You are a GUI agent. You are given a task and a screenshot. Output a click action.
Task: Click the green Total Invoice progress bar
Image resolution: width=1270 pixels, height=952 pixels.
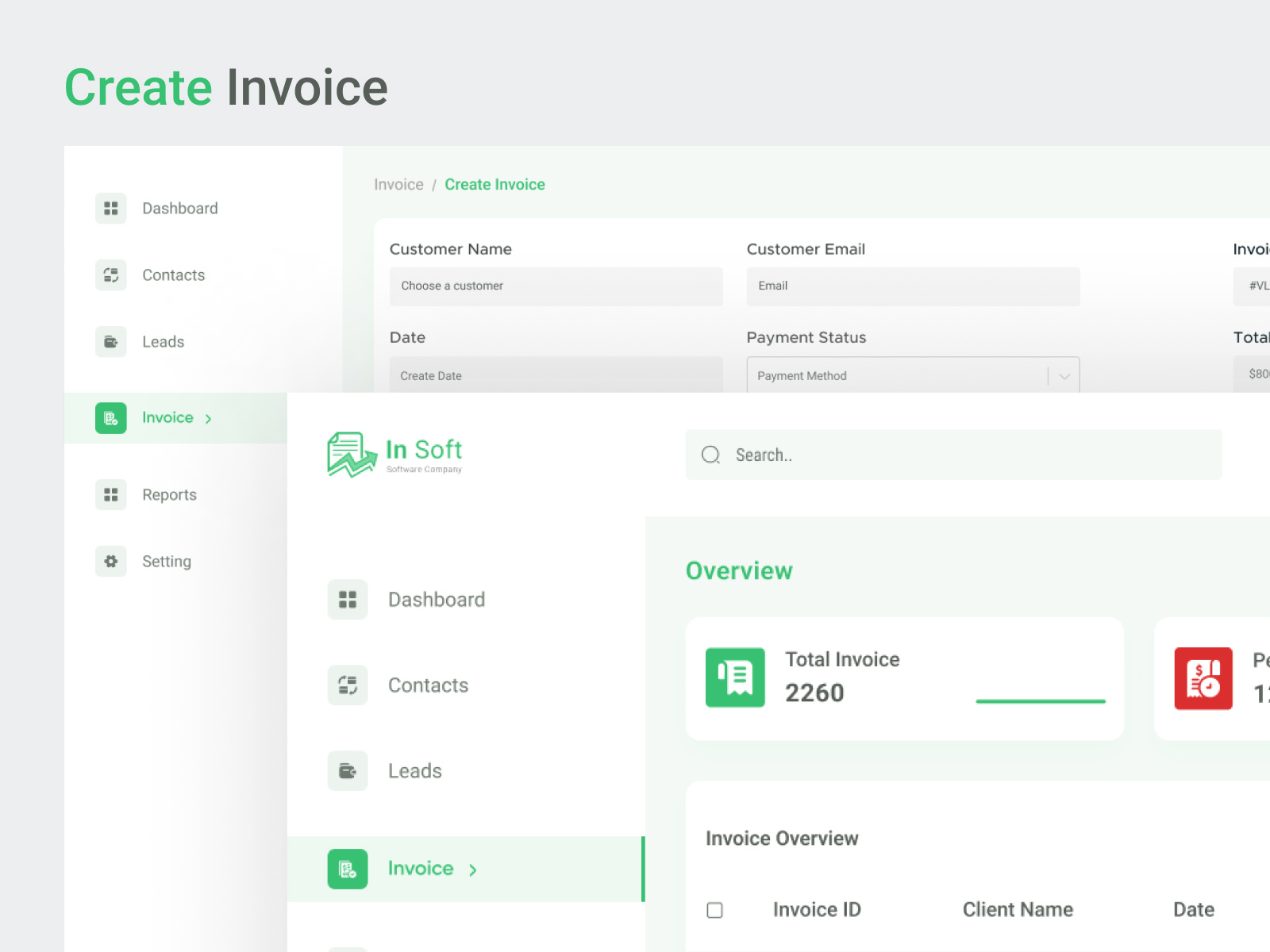(x=1041, y=701)
